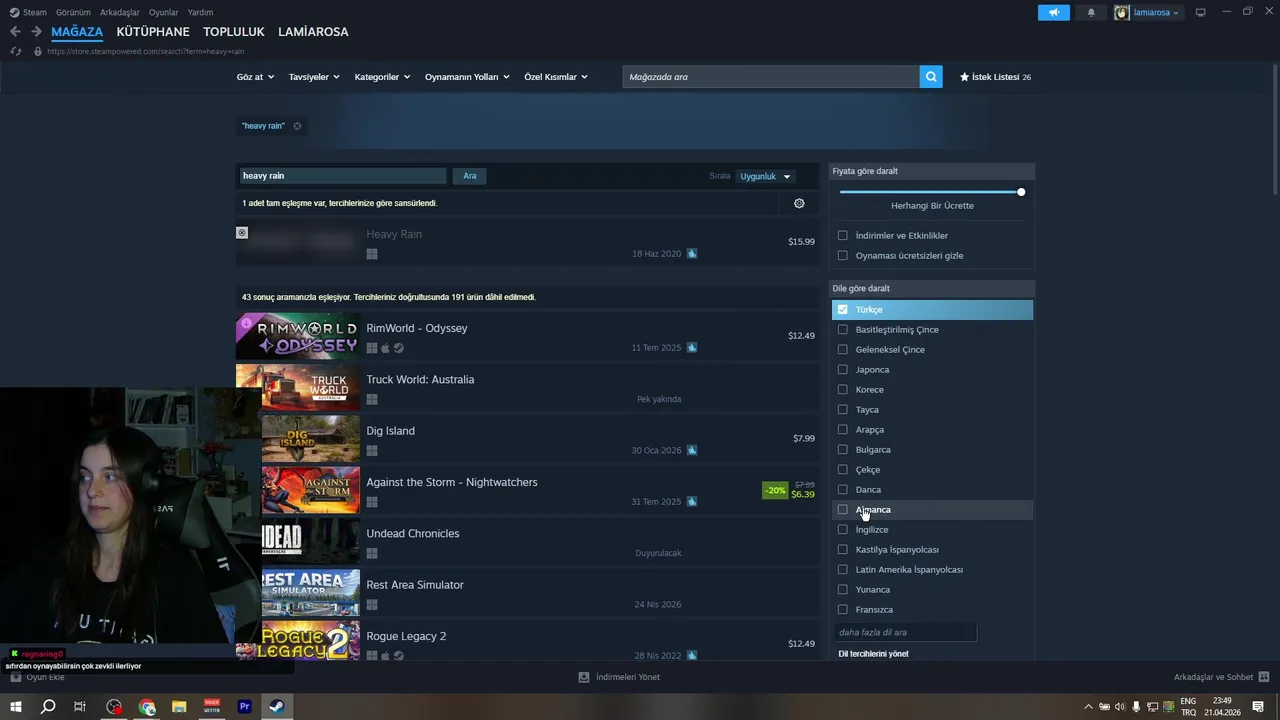Click the download icon beside İndirmeleri Yönet

tap(584, 677)
